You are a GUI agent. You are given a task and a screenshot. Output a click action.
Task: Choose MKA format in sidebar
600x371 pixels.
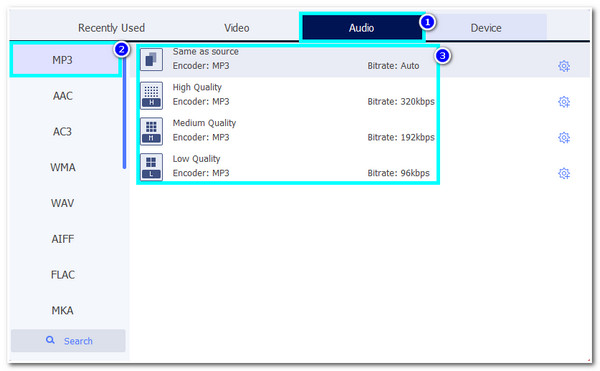63,310
